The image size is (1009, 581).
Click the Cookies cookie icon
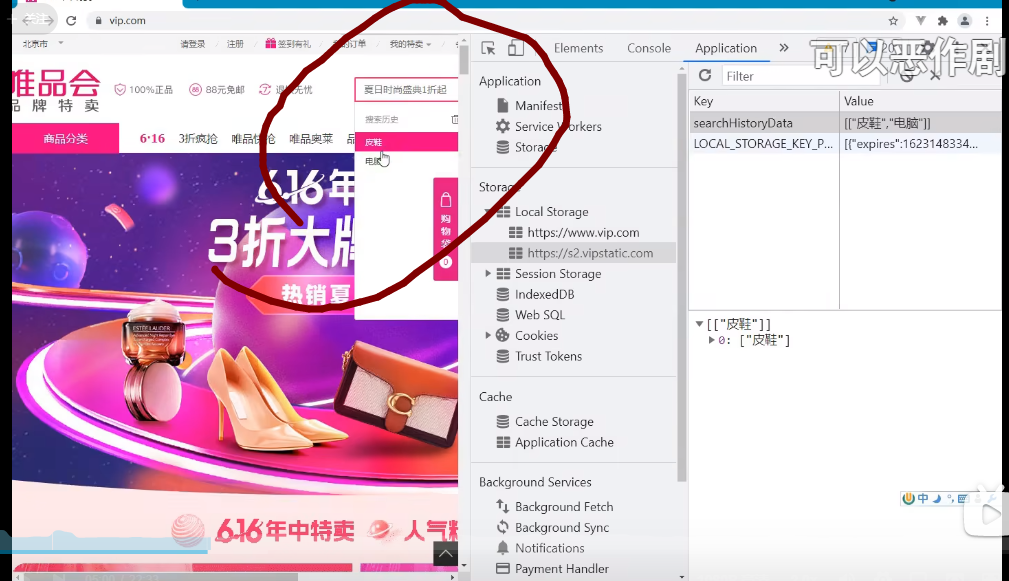pyautogui.click(x=503, y=335)
